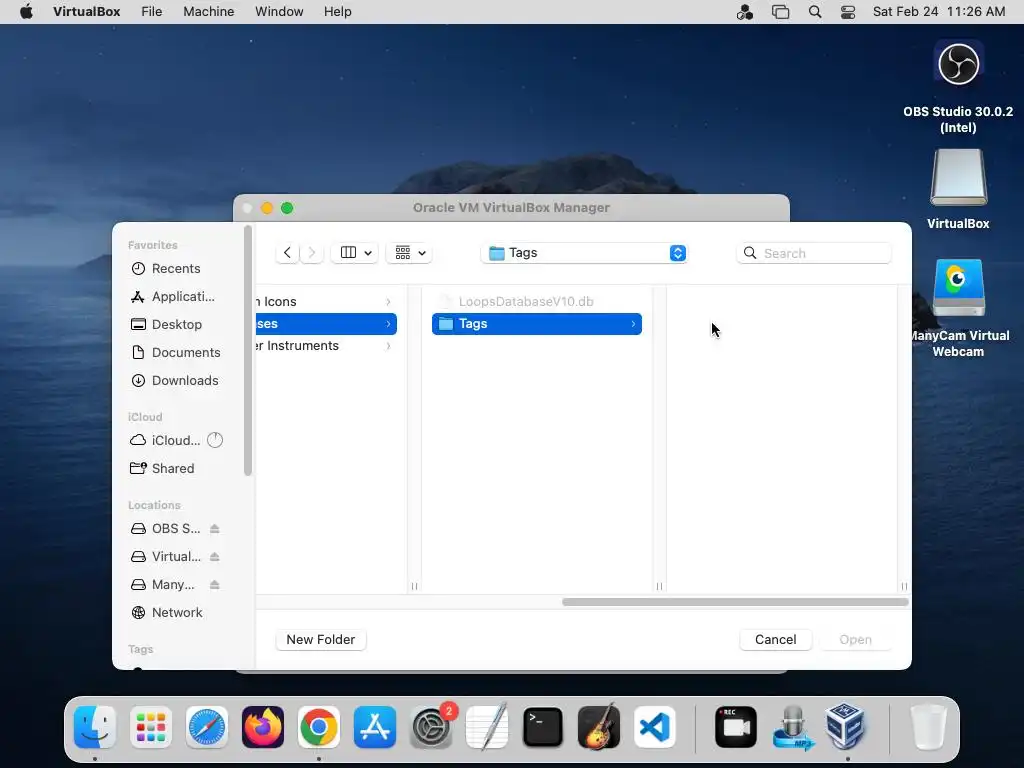Click the VirtualBox cube Dock icon

coord(846,727)
